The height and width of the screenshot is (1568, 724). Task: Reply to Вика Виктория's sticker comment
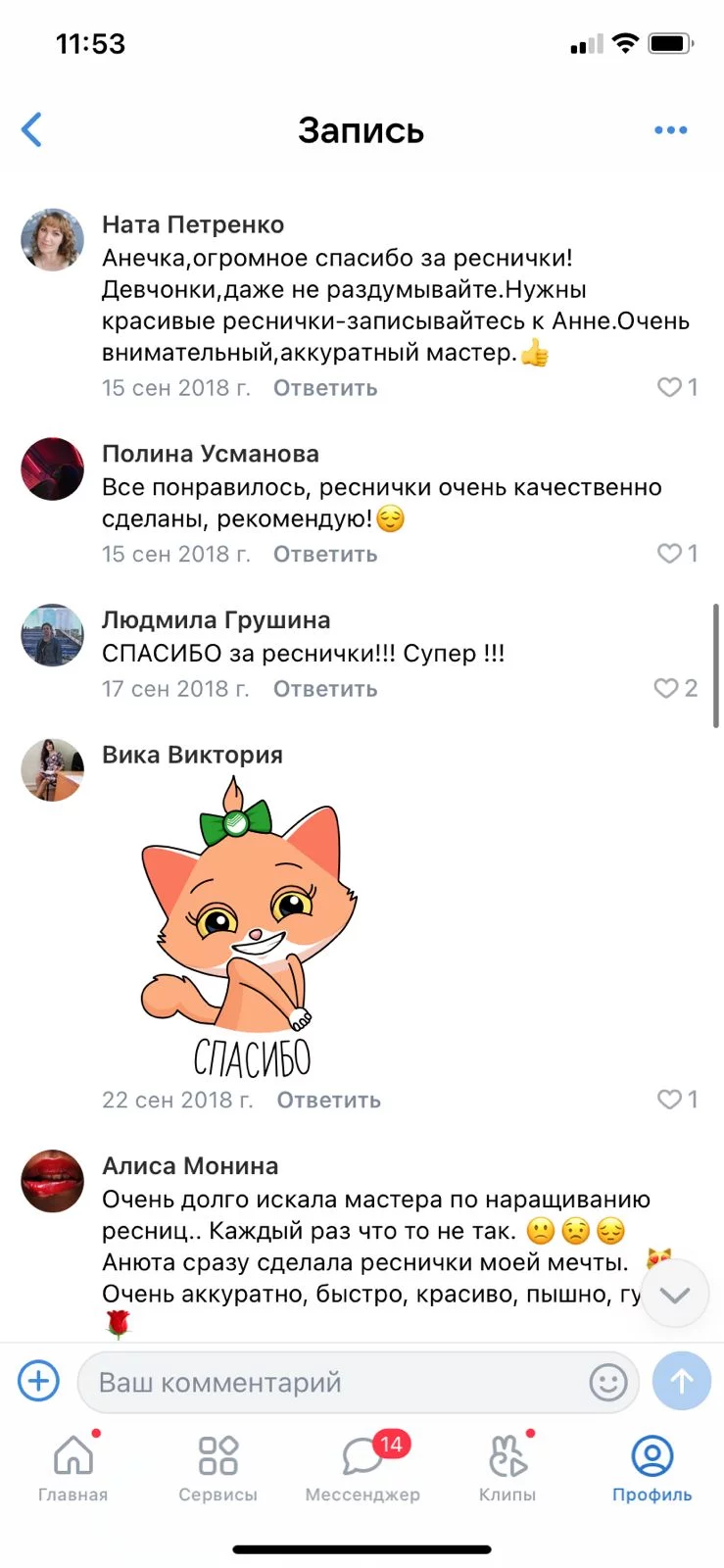click(328, 1100)
